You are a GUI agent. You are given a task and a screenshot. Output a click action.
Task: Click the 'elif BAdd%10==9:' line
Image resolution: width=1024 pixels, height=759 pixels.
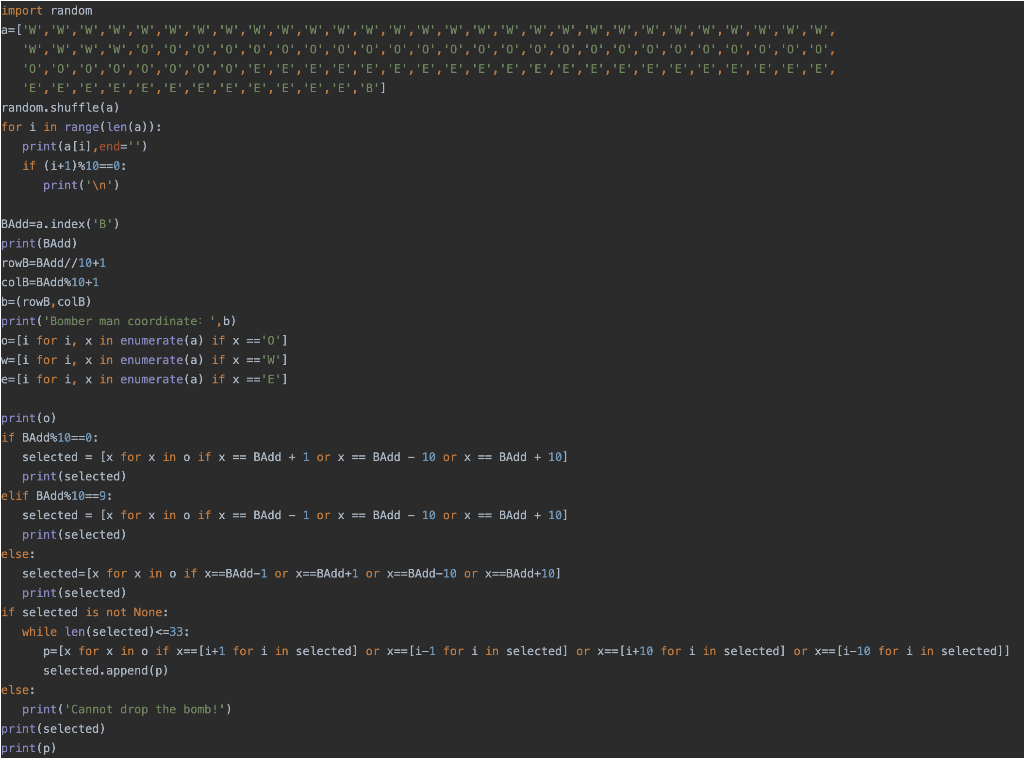(x=57, y=495)
